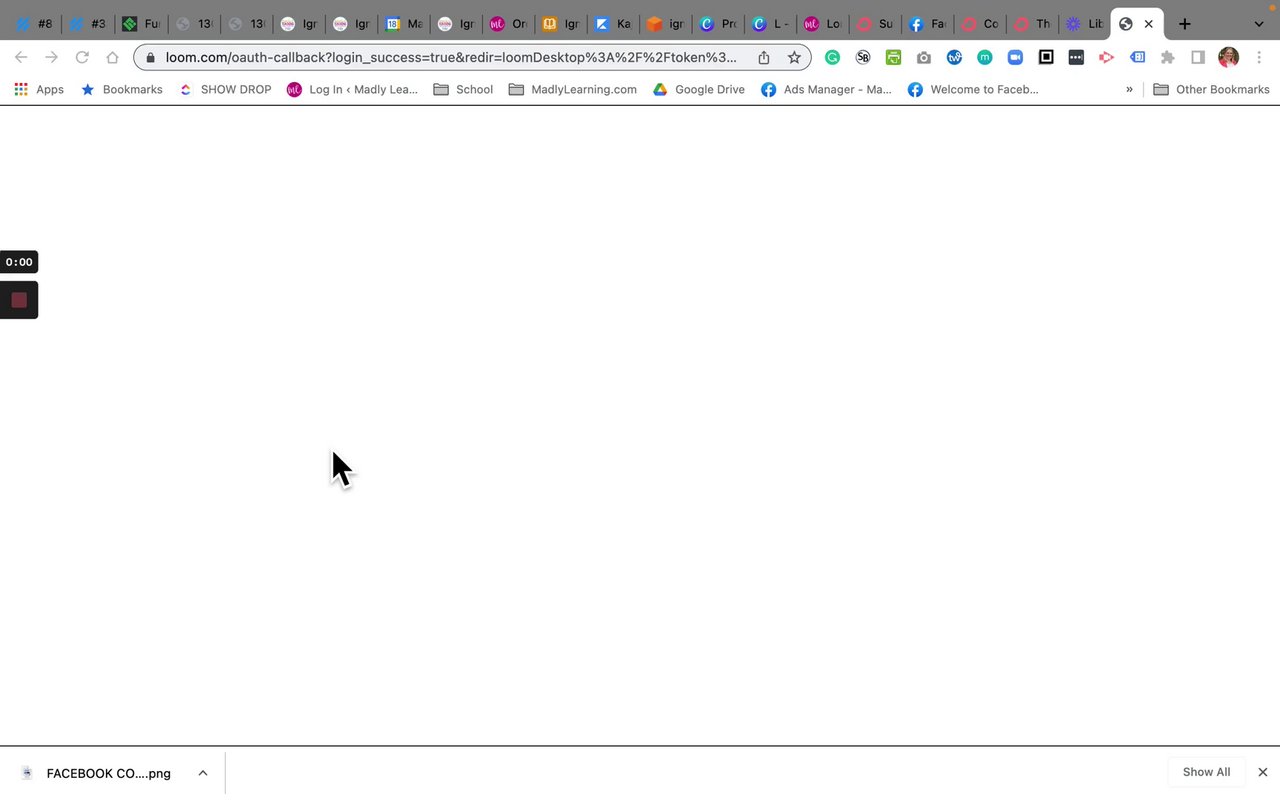Open the Bookmarks star bookmark
The height and width of the screenshot is (800, 1280).
point(121,89)
